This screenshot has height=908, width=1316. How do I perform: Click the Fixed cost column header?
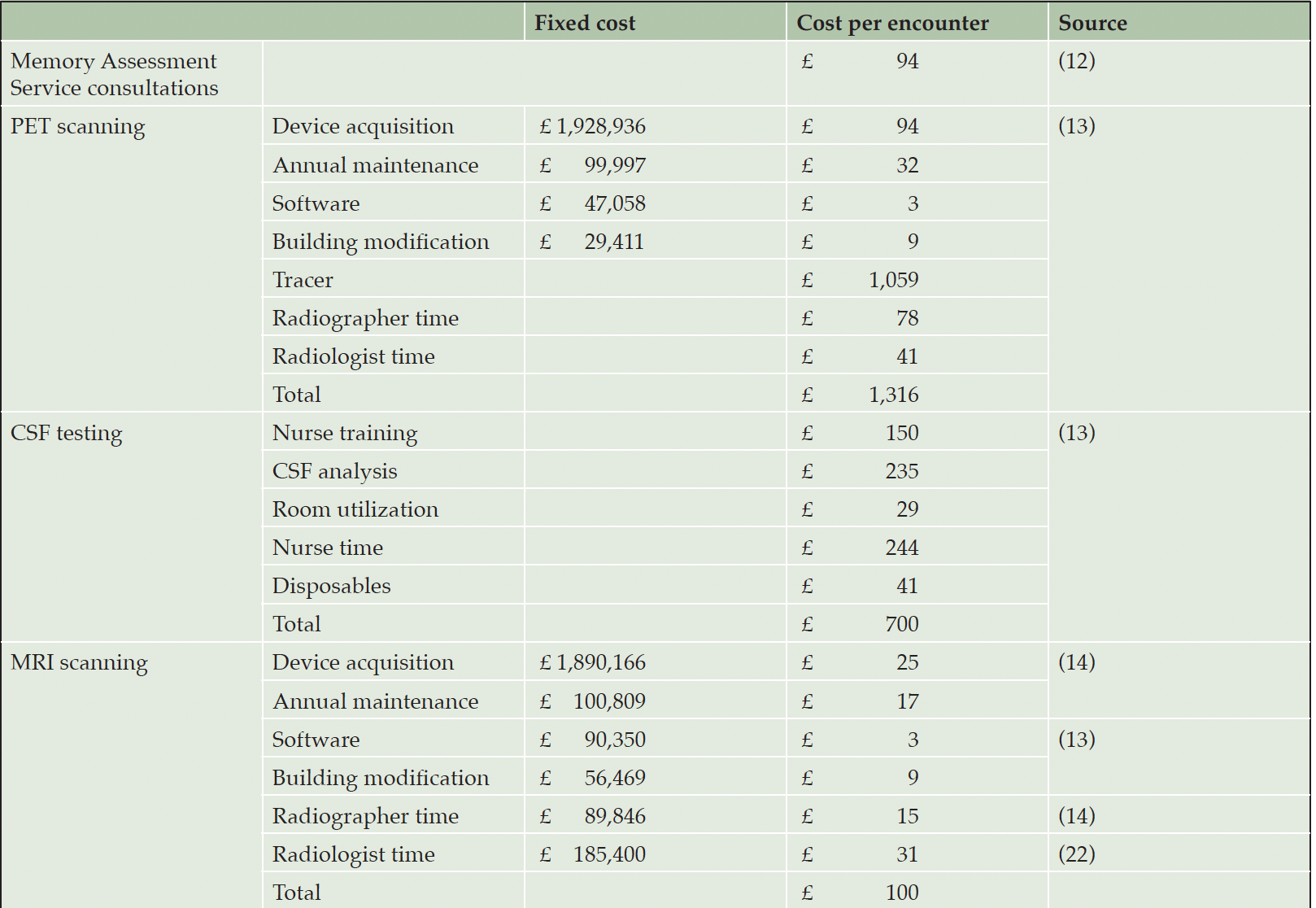click(x=584, y=23)
